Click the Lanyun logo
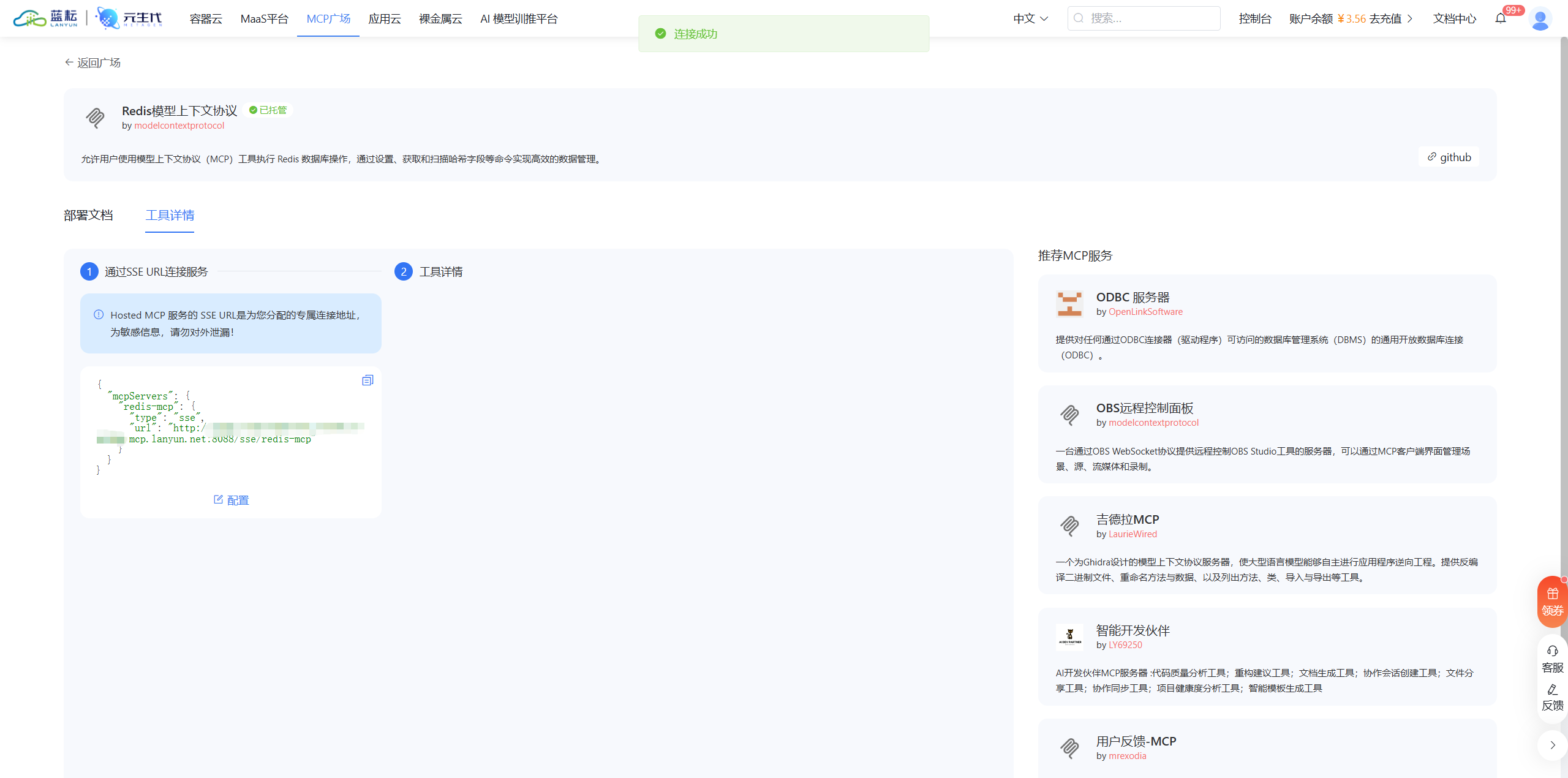This screenshot has width=1568, height=778. tap(46, 18)
